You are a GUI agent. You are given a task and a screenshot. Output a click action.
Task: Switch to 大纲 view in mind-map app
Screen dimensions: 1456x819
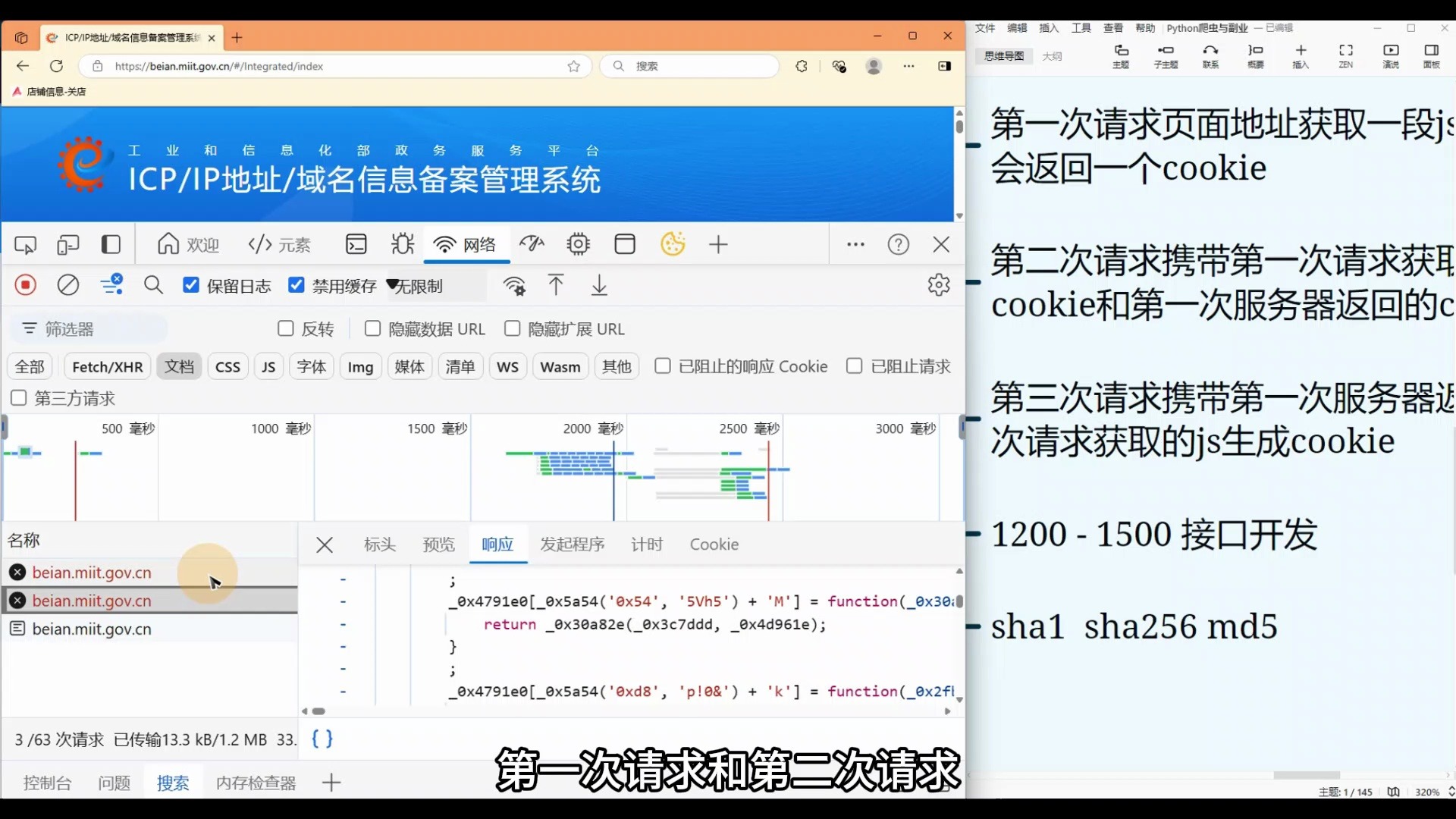(x=1052, y=56)
